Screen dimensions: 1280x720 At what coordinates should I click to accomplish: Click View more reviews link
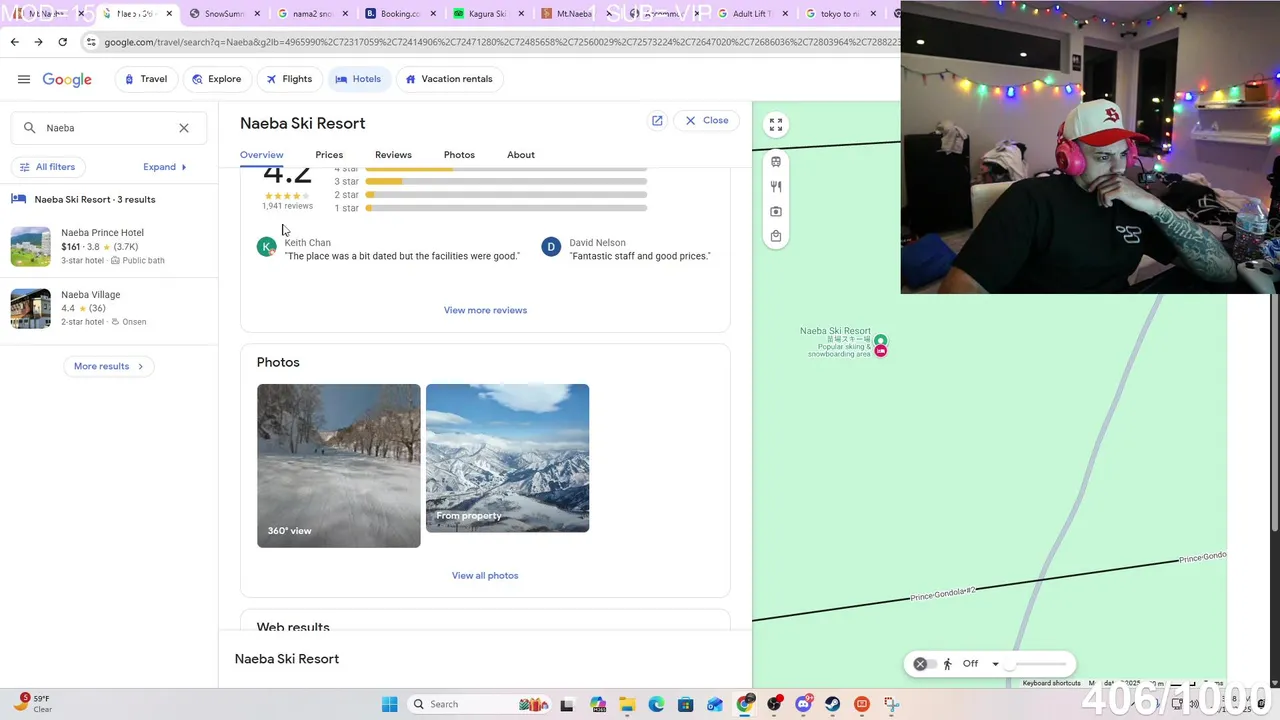coord(485,310)
